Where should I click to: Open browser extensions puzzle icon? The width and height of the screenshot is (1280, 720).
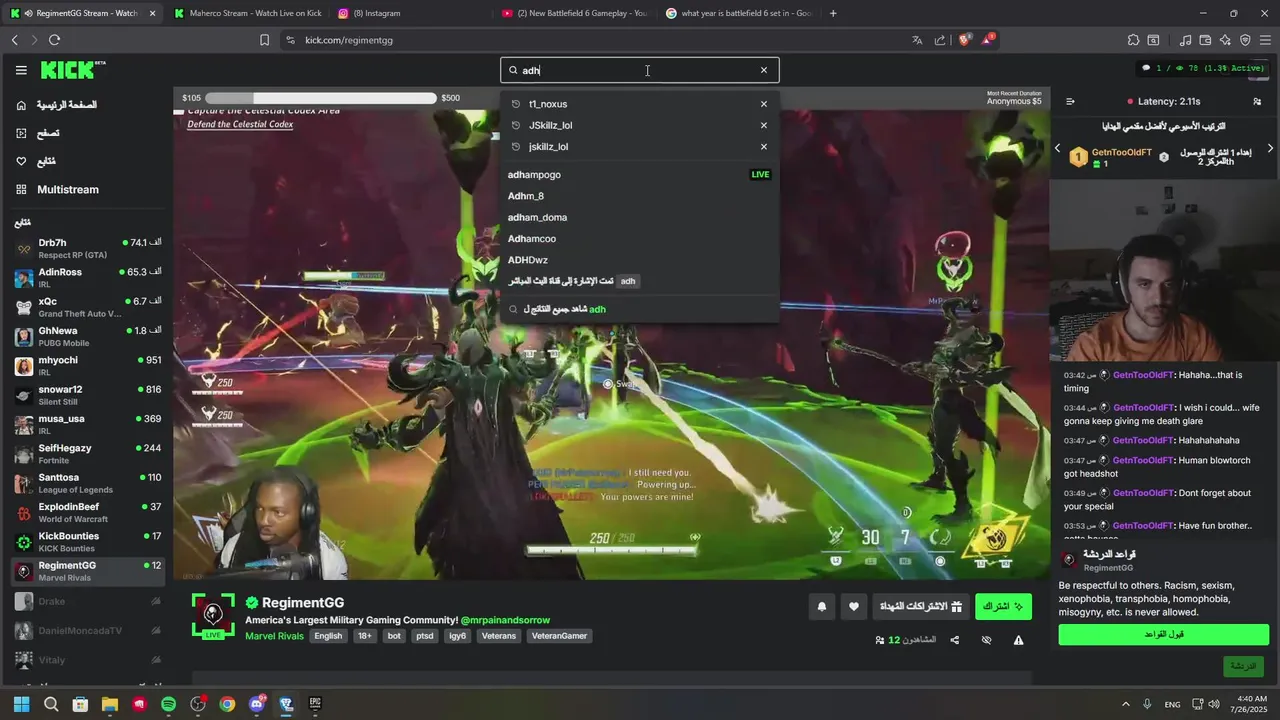pos(1133,40)
